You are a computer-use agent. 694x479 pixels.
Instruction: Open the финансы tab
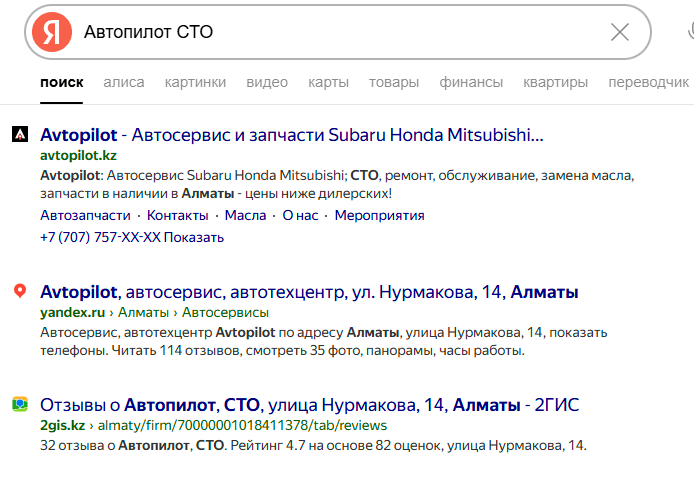[471, 82]
